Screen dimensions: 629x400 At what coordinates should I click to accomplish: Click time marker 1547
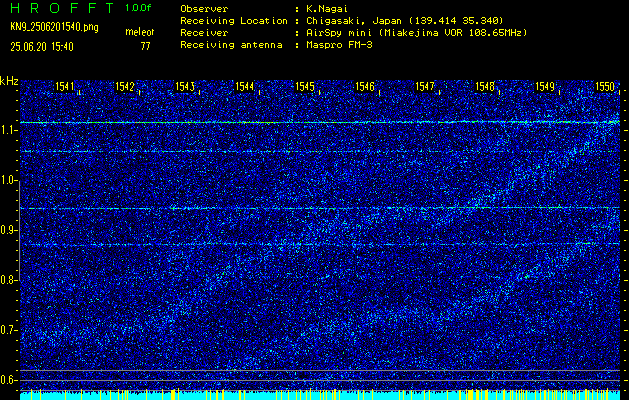click(x=425, y=86)
